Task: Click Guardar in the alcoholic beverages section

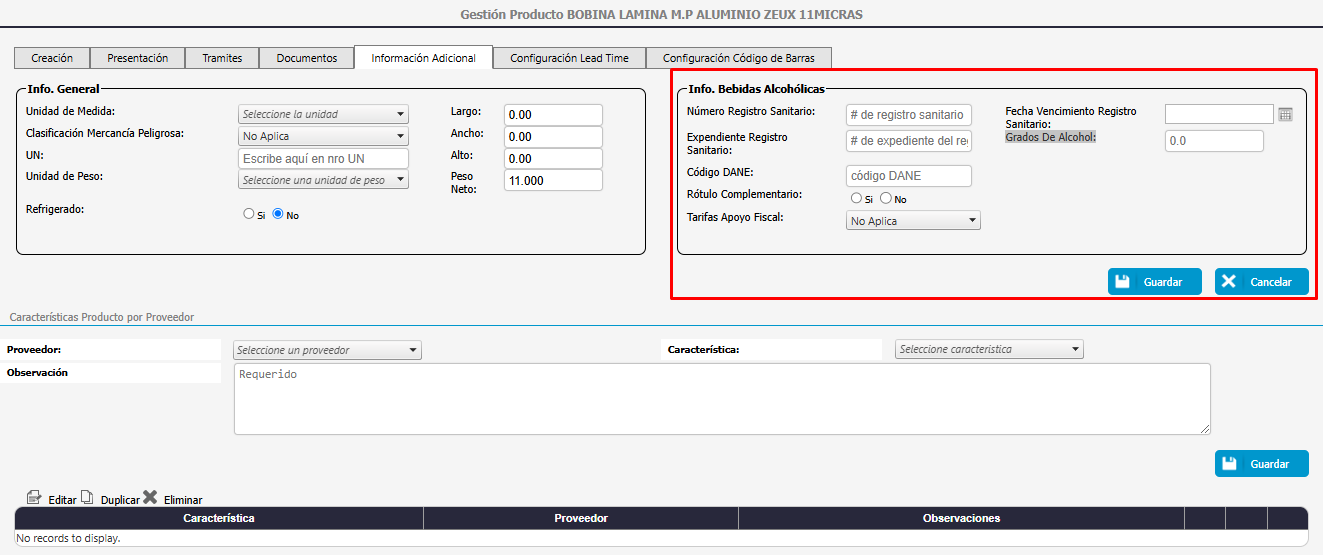Action: (1153, 282)
